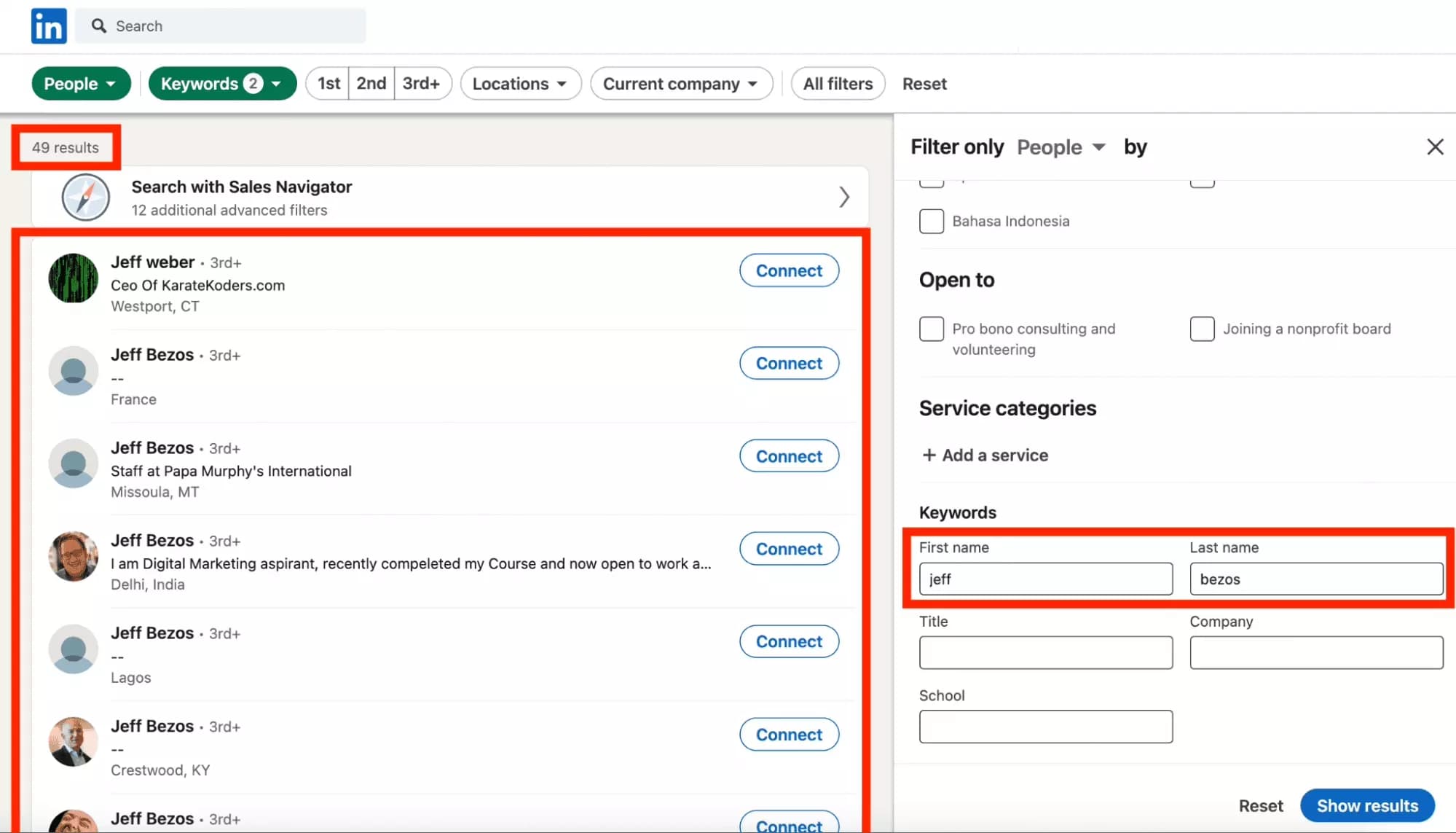Screen dimensions: 1456x833
Task: Select the 2nd connections filter
Action: pos(371,84)
